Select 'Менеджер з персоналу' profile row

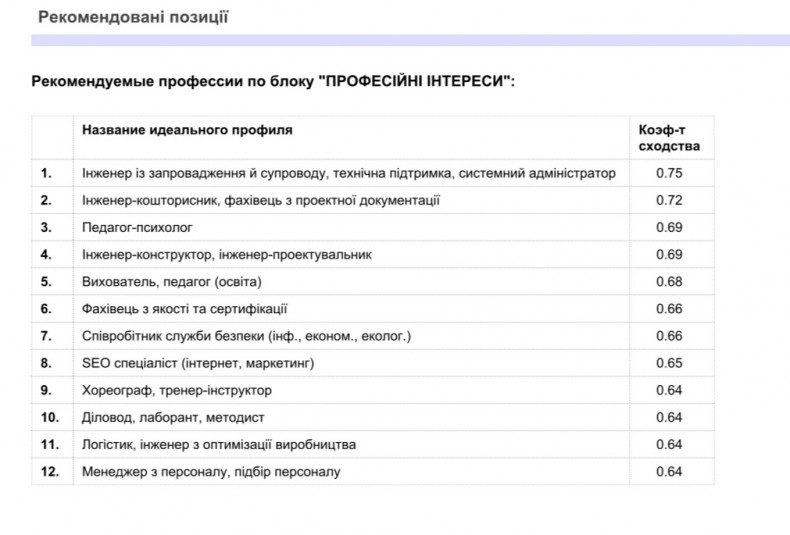(373, 472)
